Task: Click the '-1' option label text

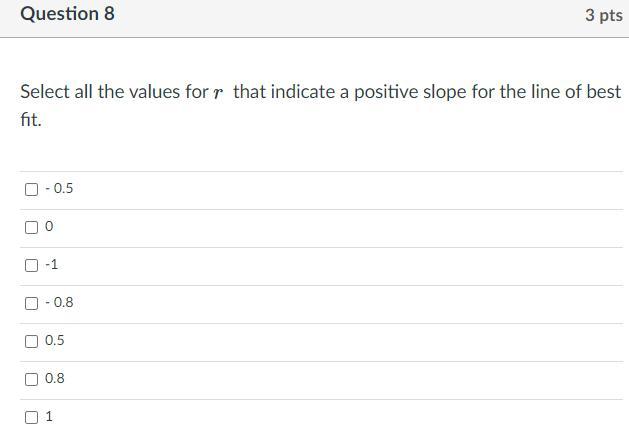Action: tap(52, 265)
